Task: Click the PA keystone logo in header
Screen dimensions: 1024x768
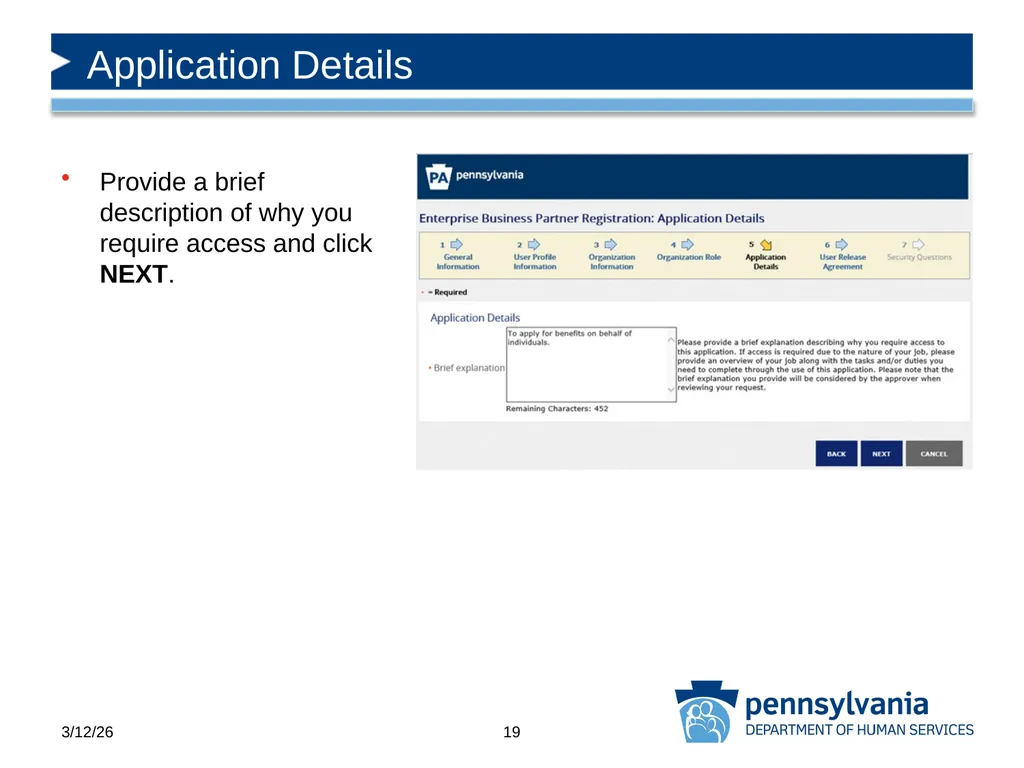Action: point(438,176)
